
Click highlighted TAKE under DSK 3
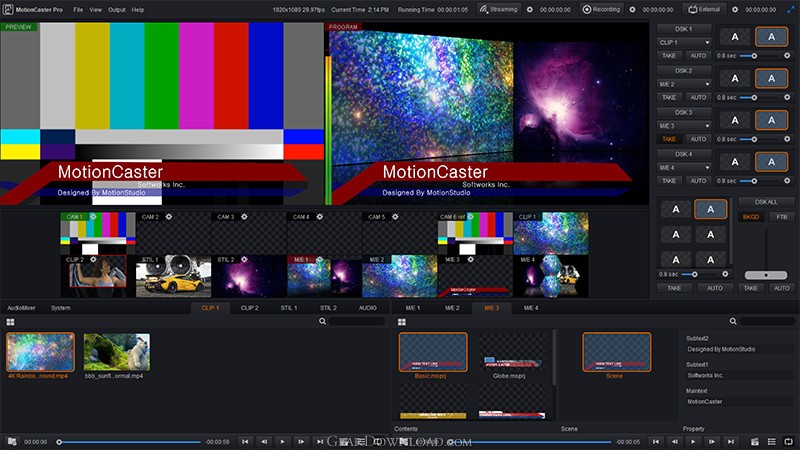(x=669, y=139)
